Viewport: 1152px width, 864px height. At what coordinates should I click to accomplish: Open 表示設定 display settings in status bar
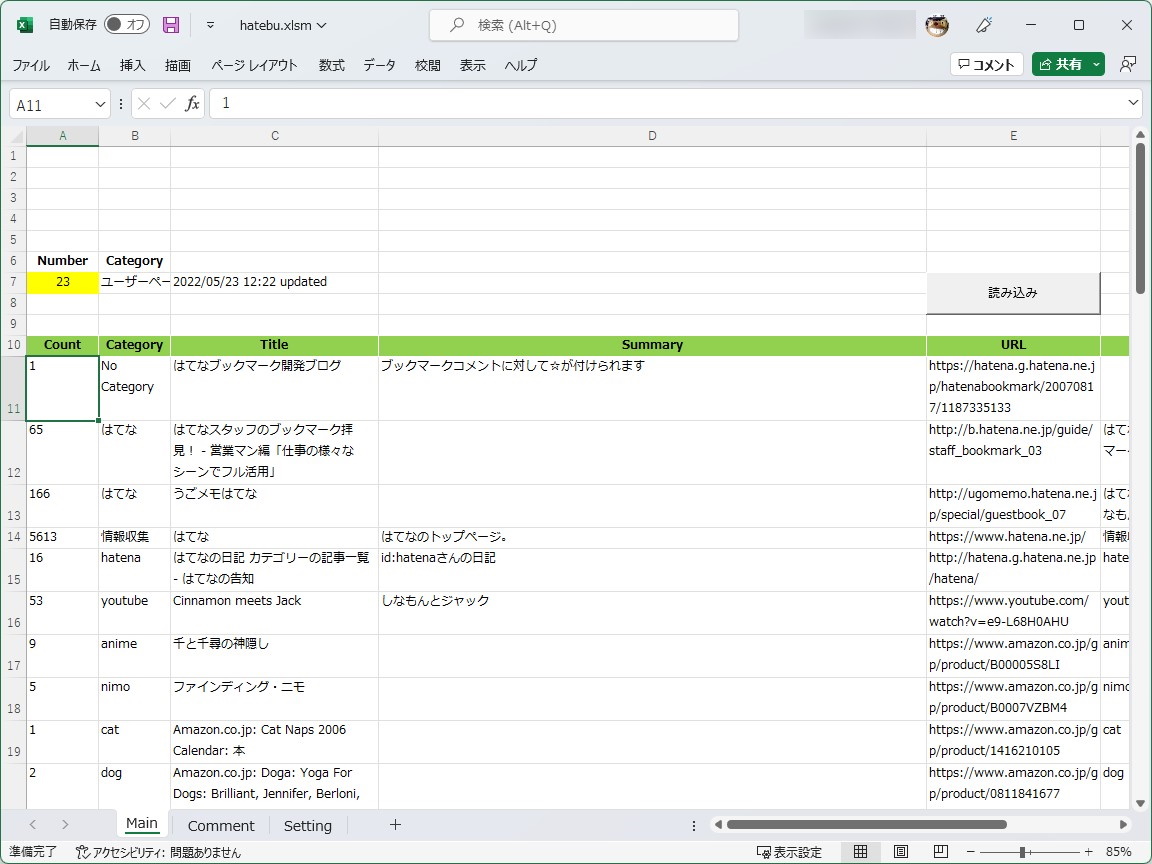[790, 852]
